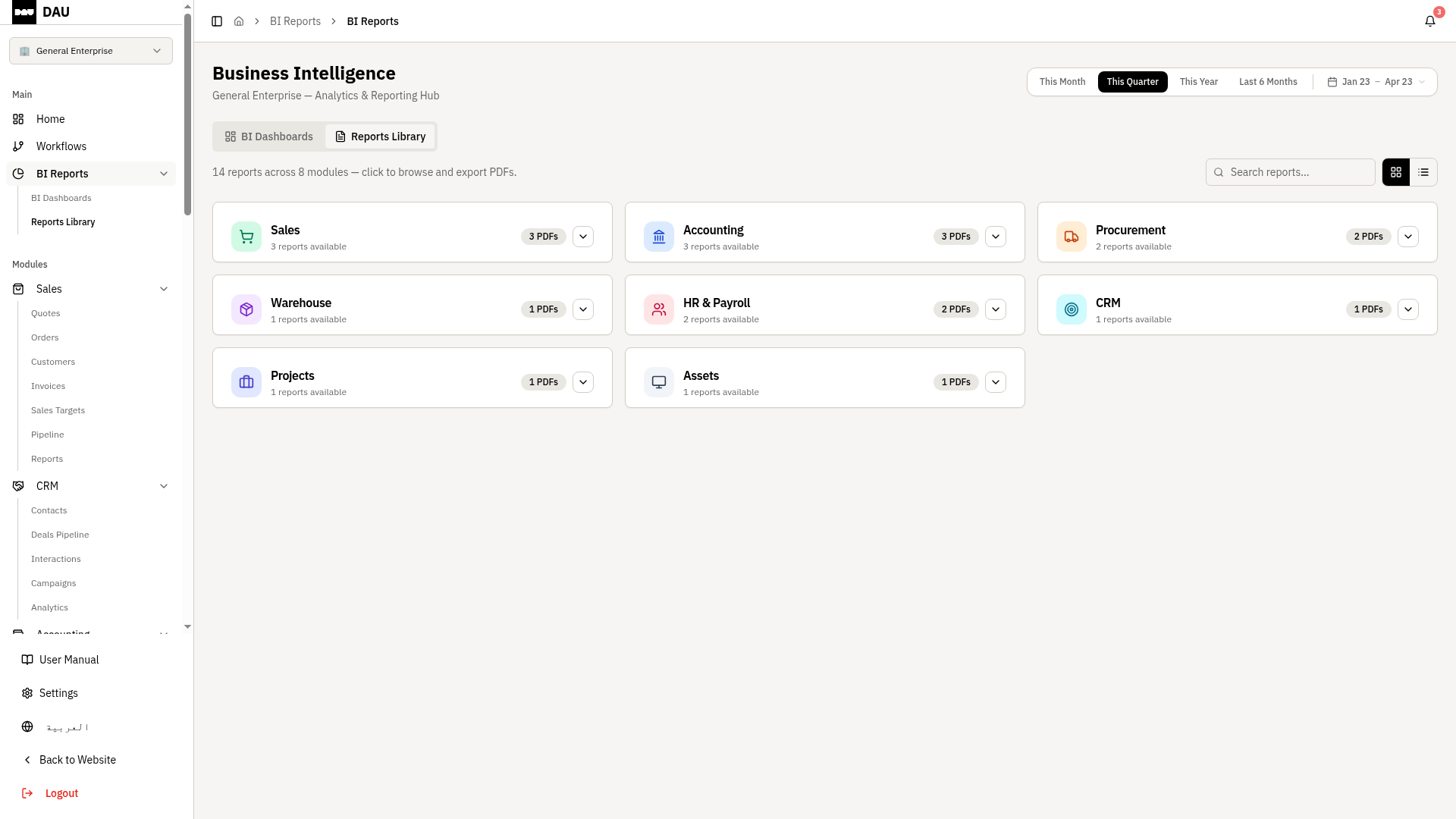Switch to list view layout
This screenshot has height=819, width=1456.
[1423, 172]
